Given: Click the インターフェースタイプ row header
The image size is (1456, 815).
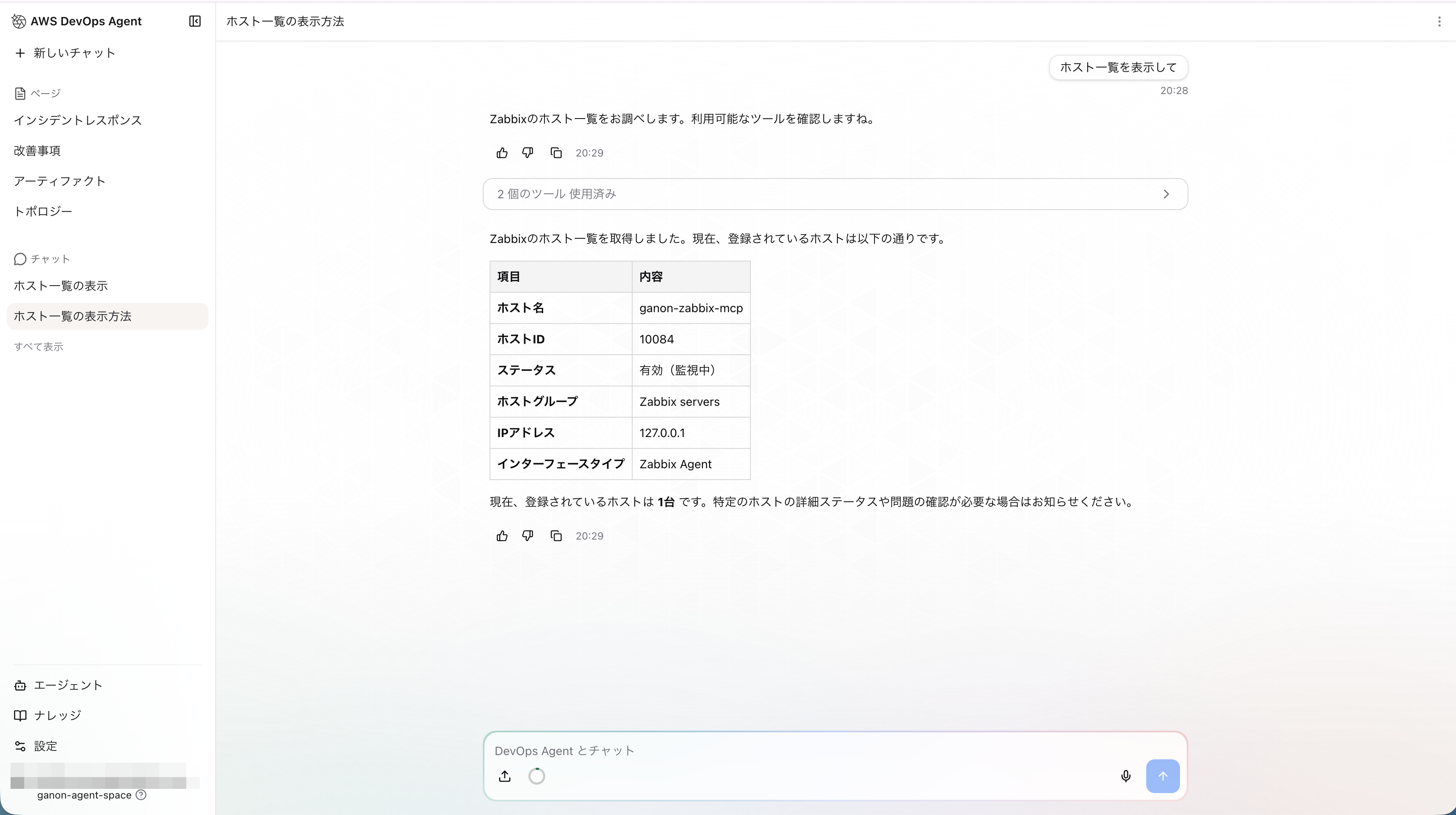Looking at the screenshot, I should [561, 464].
